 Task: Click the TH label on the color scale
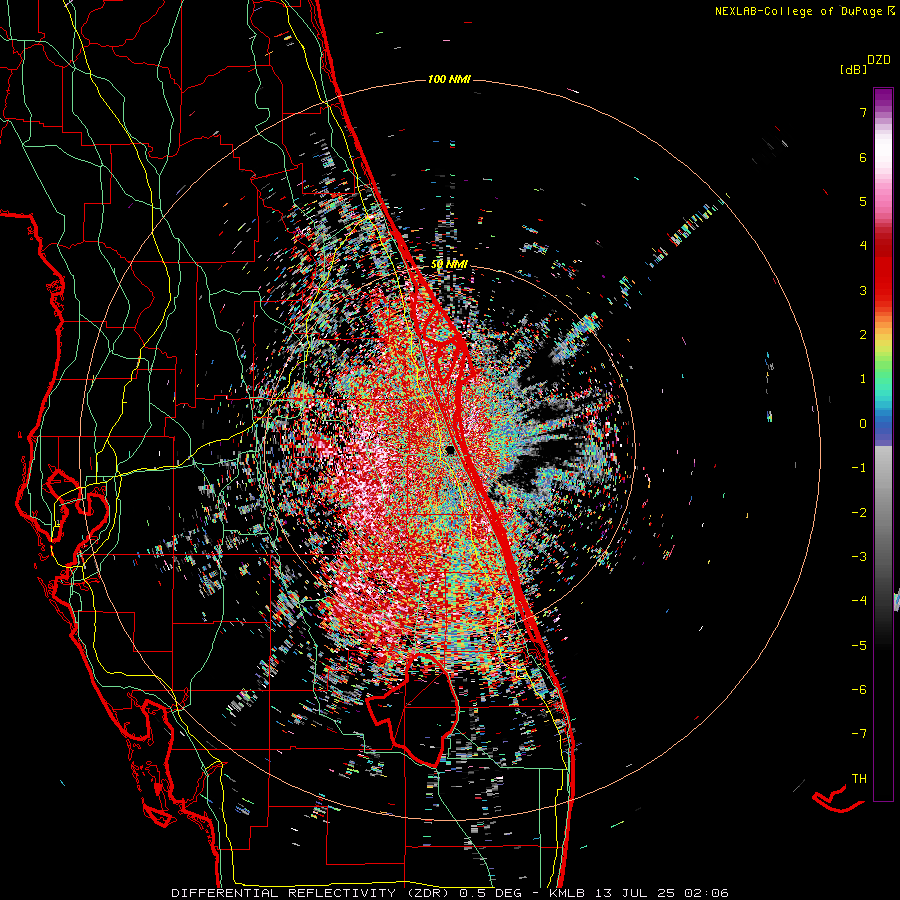pos(859,779)
